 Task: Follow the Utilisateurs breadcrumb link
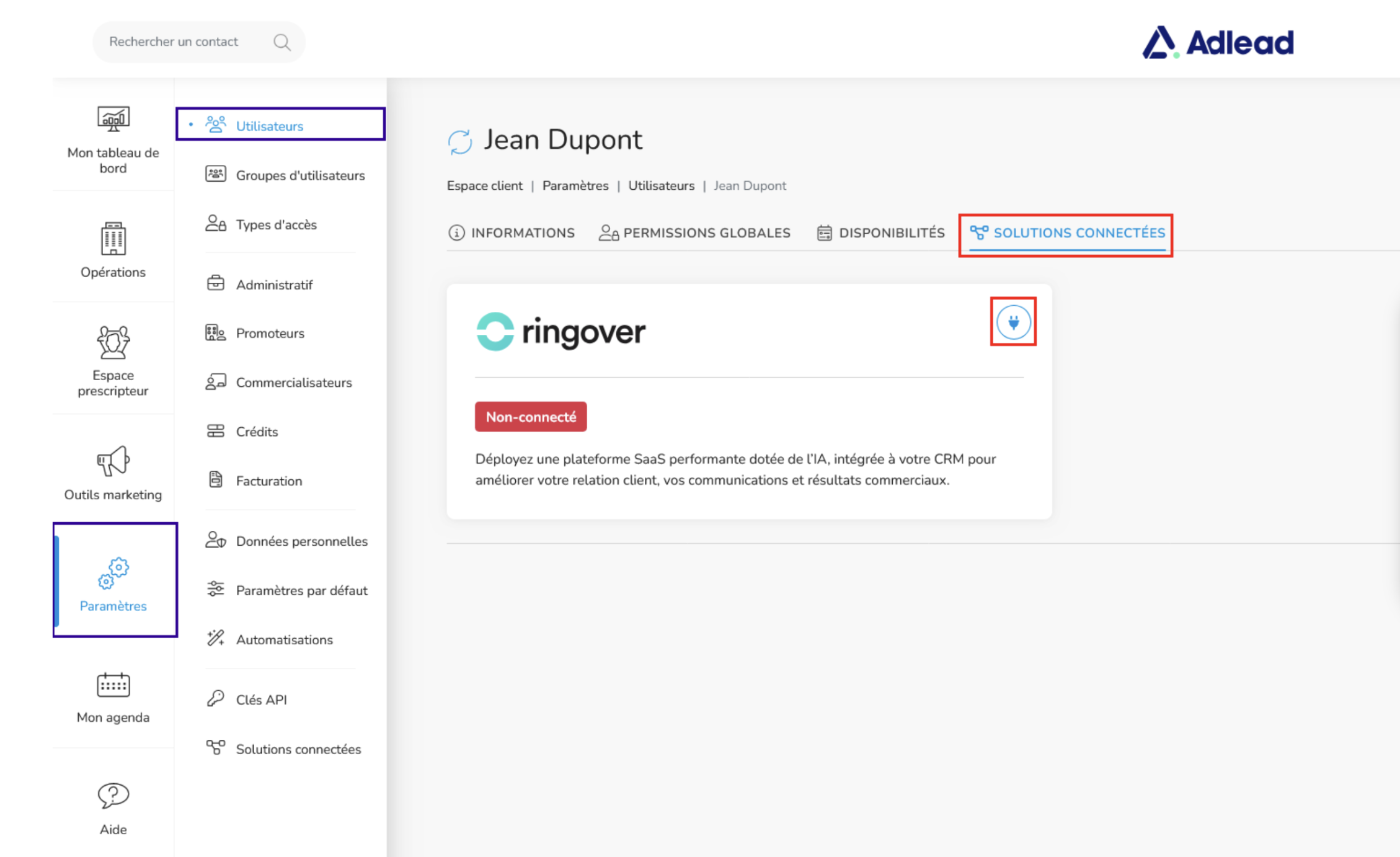[661, 186]
